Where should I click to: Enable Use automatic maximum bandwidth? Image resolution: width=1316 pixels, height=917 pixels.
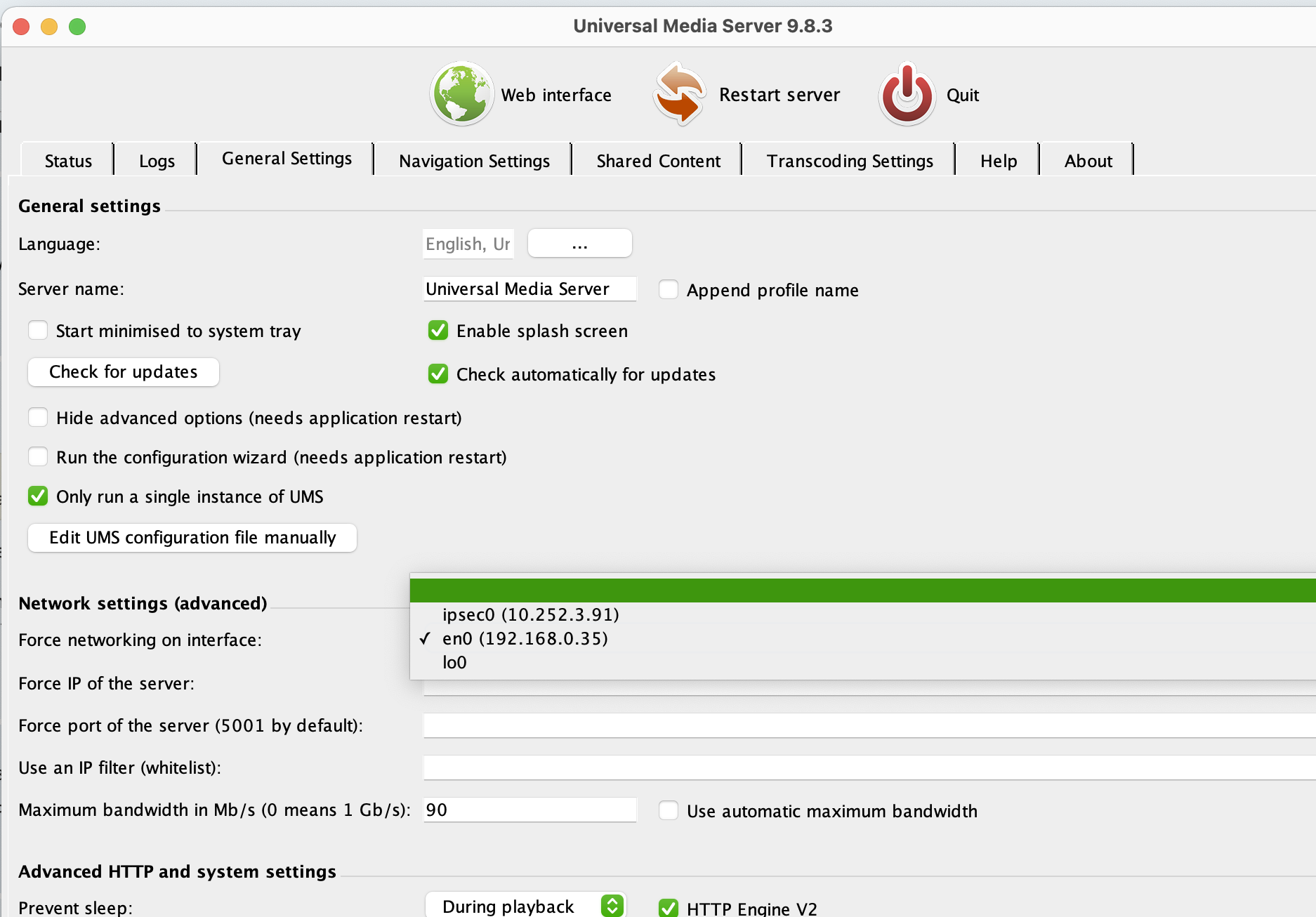coord(669,810)
